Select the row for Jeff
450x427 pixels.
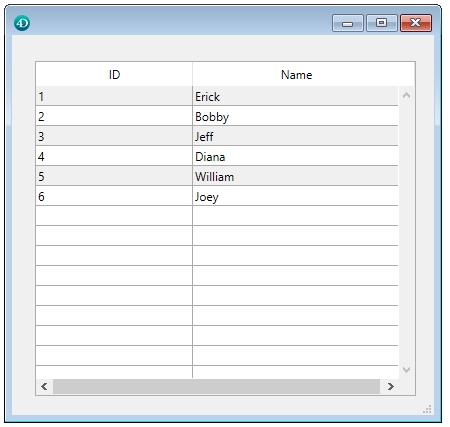[x=217, y=136]
